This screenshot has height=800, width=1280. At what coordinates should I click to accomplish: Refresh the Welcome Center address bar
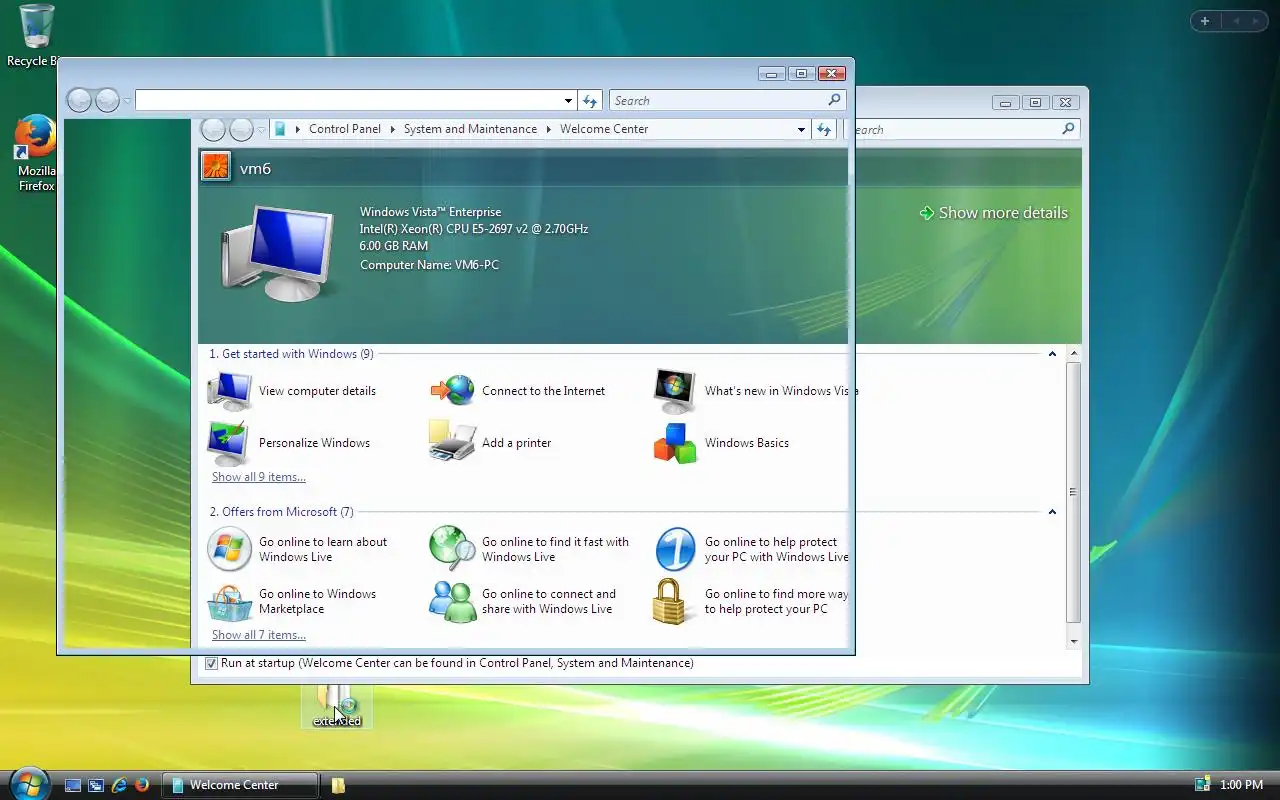(824, 129)
